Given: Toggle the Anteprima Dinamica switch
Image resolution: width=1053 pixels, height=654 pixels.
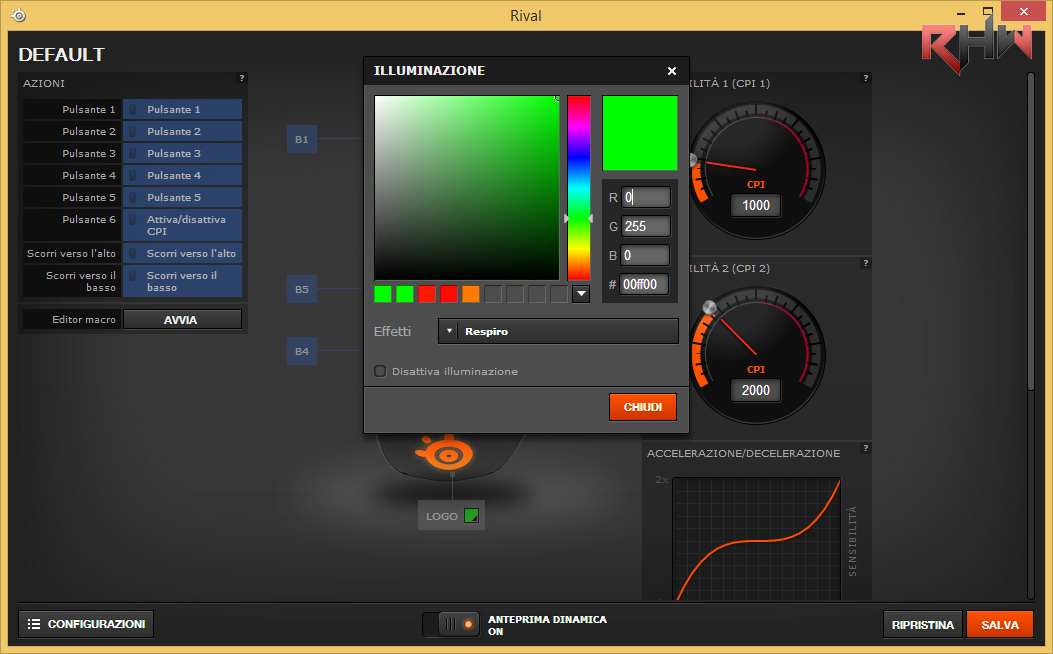Looking at the screenshot, I should [x=451, y=624].
